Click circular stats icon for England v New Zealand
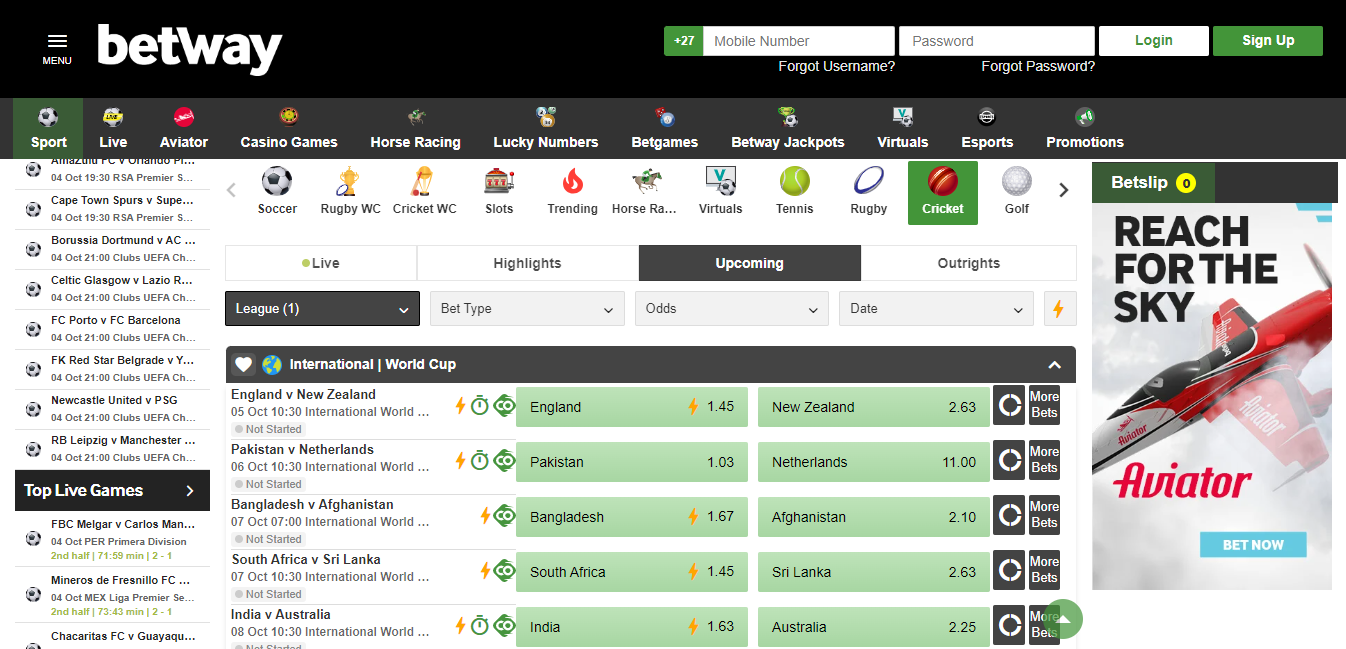Viewport: 1346px width, 649px height. [x=1009, y=407]
